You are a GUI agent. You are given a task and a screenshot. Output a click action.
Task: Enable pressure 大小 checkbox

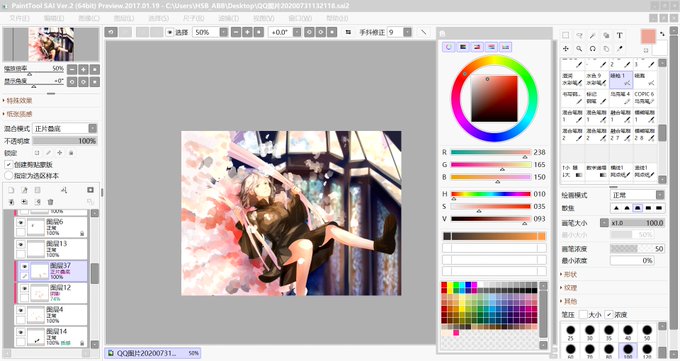[x=583, y=314]
